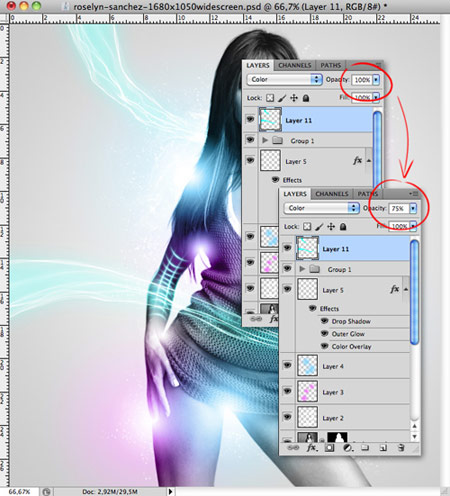This screenshot has width=450, height=496.
Task: Switch to the Paths tab in the back panel
Action: (331, 65)
